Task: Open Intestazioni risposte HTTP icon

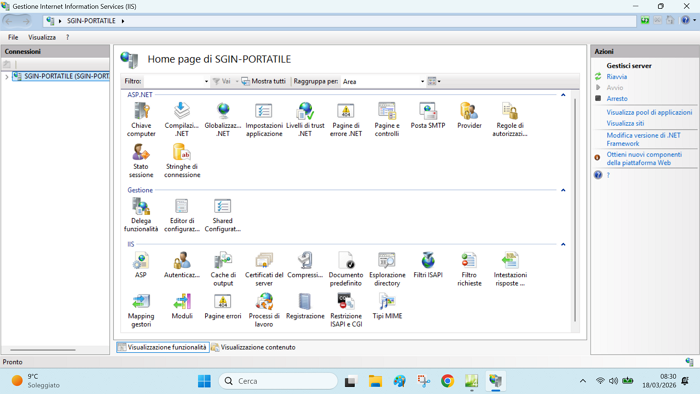Action: click(510, 269)
